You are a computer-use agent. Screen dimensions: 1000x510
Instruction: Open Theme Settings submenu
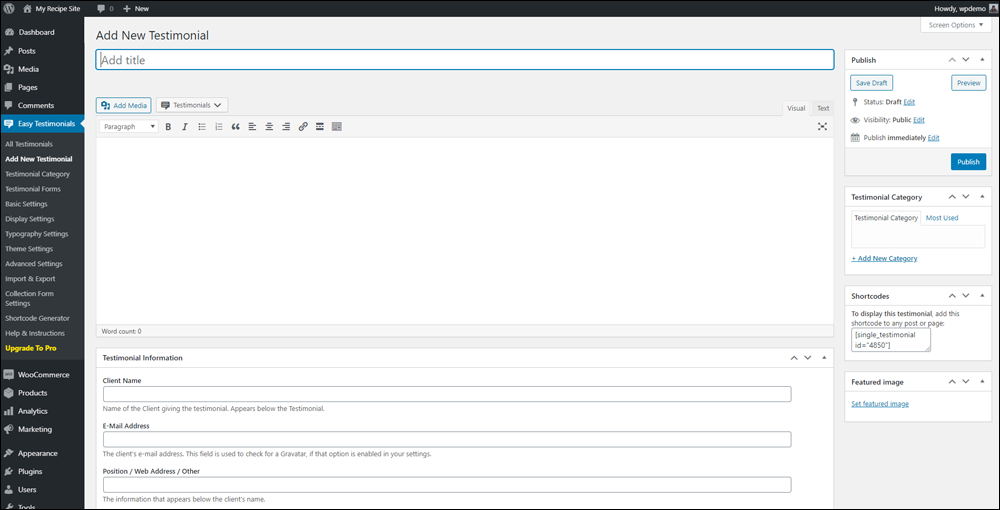[x=29, y=249]
